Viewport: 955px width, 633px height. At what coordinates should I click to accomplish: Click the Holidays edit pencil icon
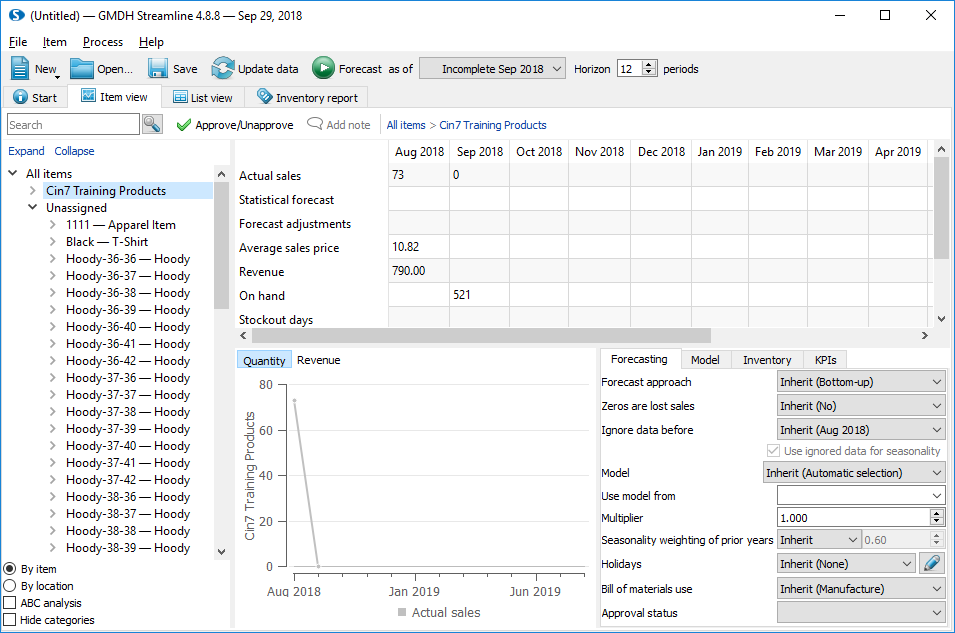pos(932,564)
